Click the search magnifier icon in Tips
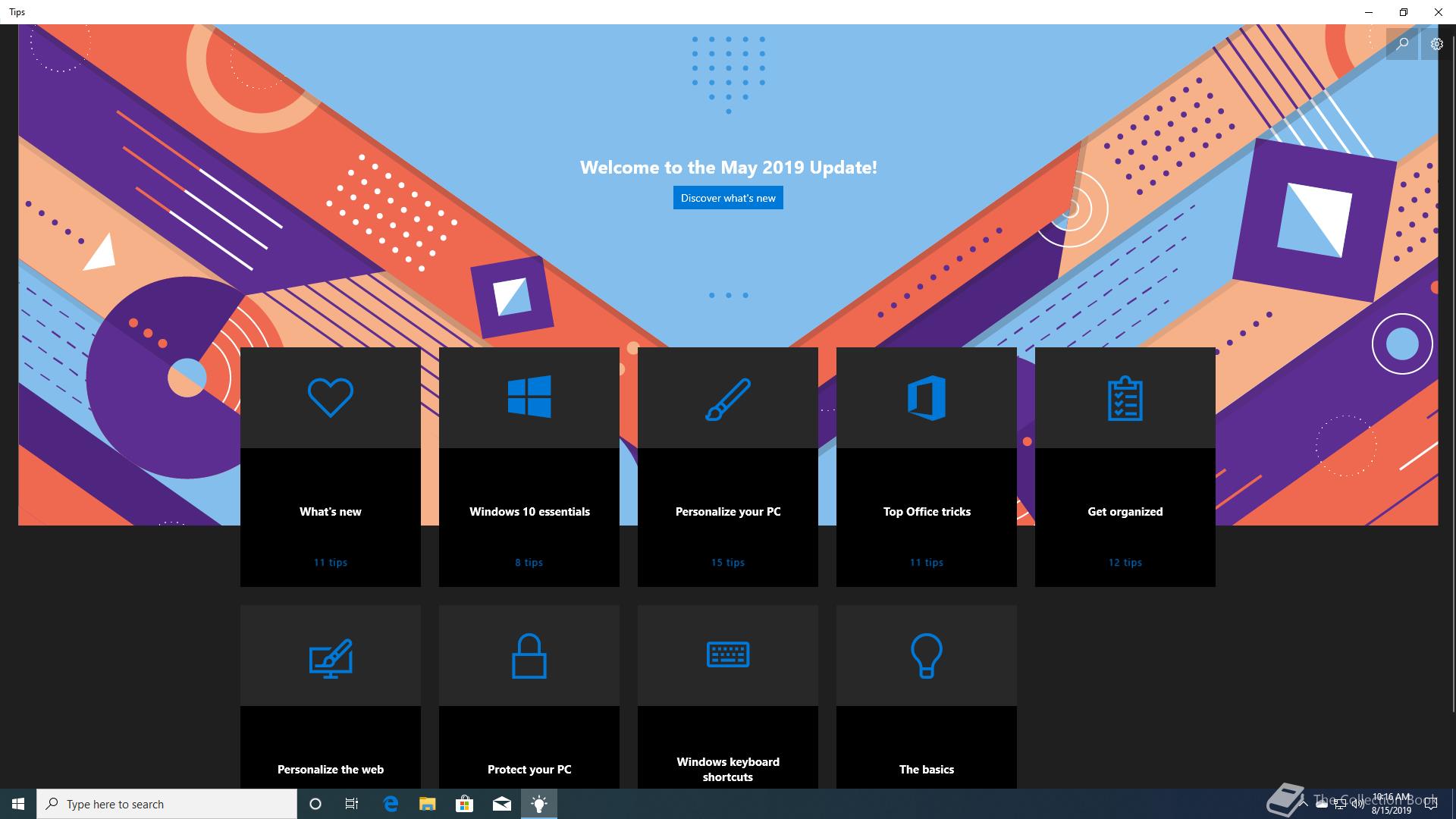 click(x=1402, y=44)
